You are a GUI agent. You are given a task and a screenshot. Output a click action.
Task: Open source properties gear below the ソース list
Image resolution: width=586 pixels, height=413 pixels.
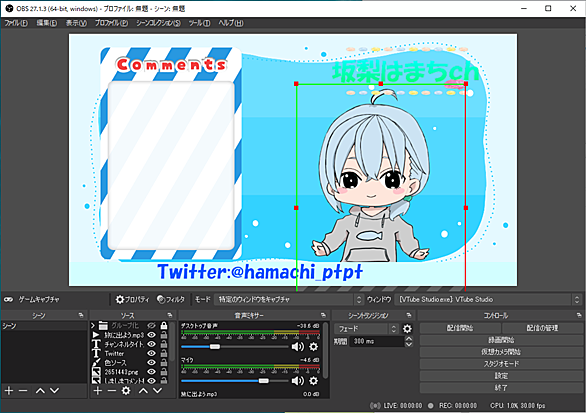click(x=126, y=391)
